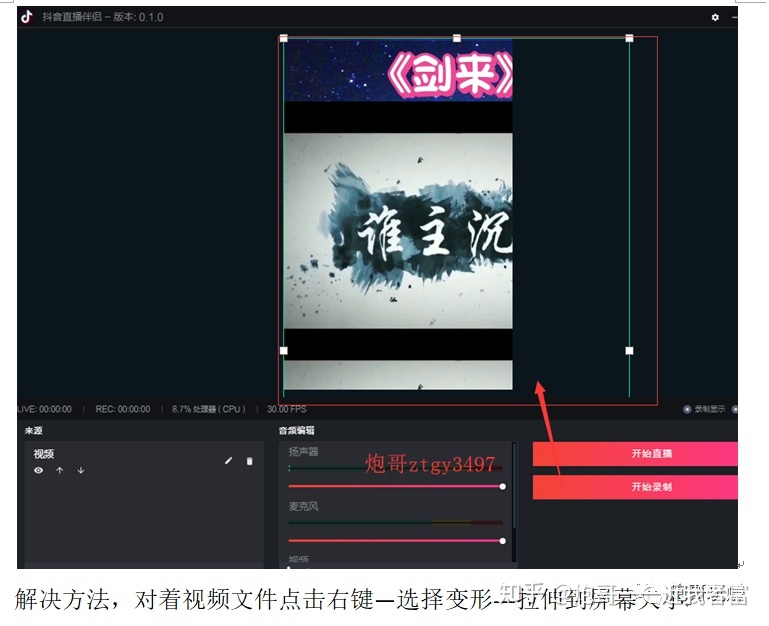This screenshot has width=769, height=626.
Task: Click the middle-left transform handle of the video
Action: pos(283,350)
